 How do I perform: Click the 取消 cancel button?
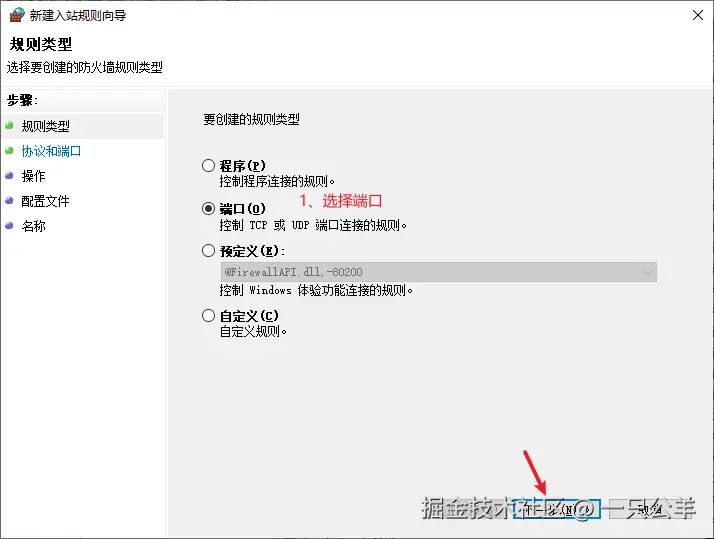[651, 509]
